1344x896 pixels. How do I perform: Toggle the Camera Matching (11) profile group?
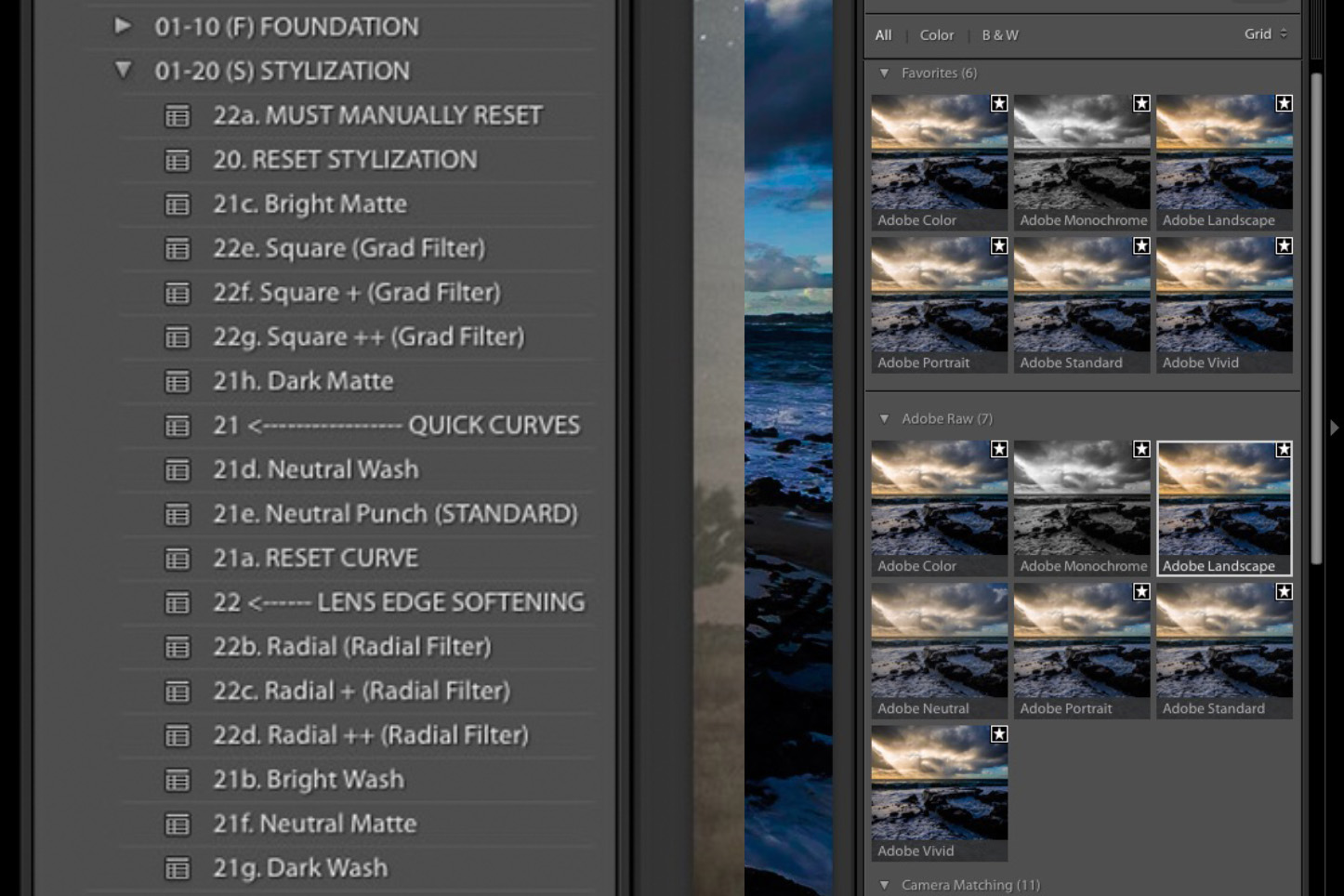(x=884, y=885)
